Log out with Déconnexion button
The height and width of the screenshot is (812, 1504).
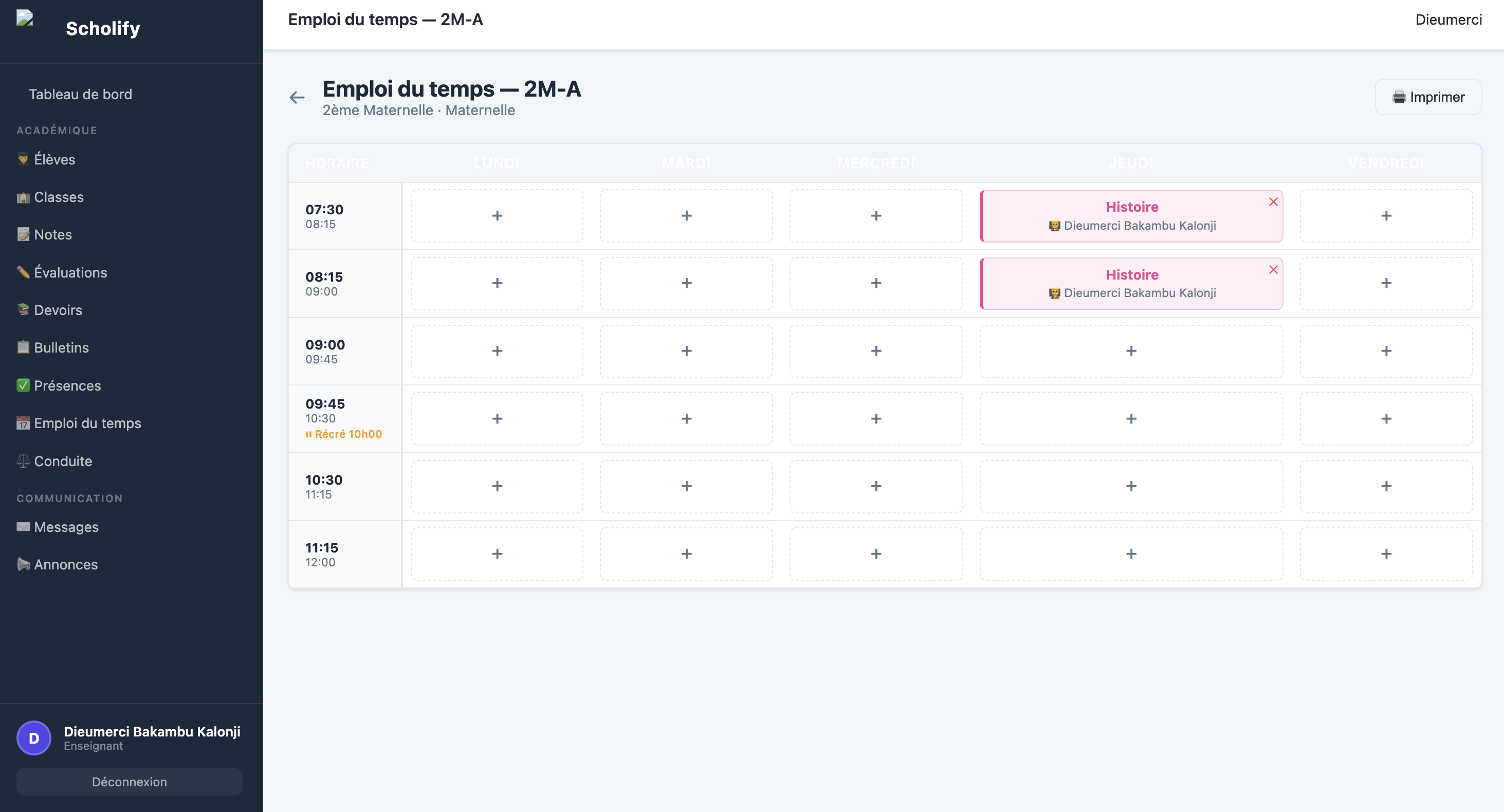coord(129,782)
